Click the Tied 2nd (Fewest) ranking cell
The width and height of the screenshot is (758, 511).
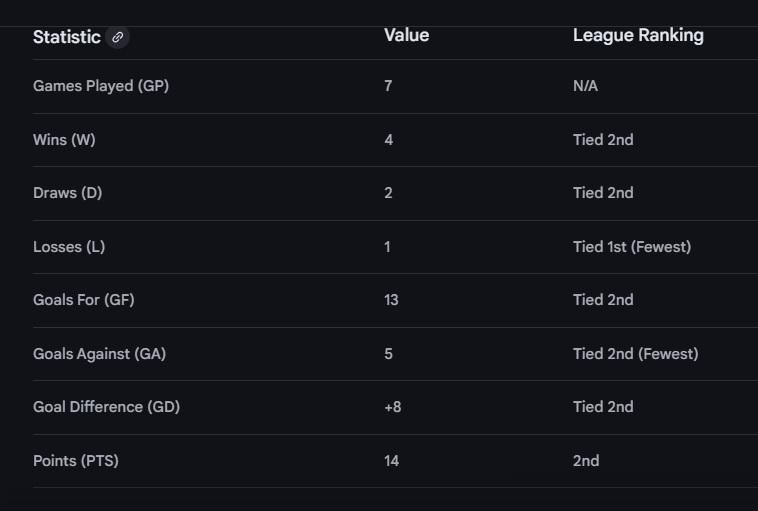636,354
